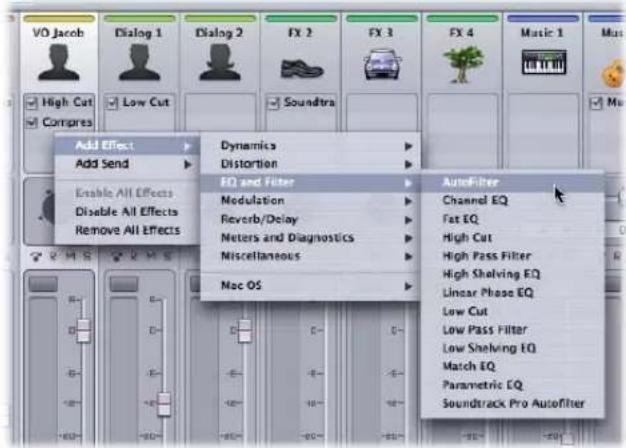Select the FX 4 track name

(462, 33)
